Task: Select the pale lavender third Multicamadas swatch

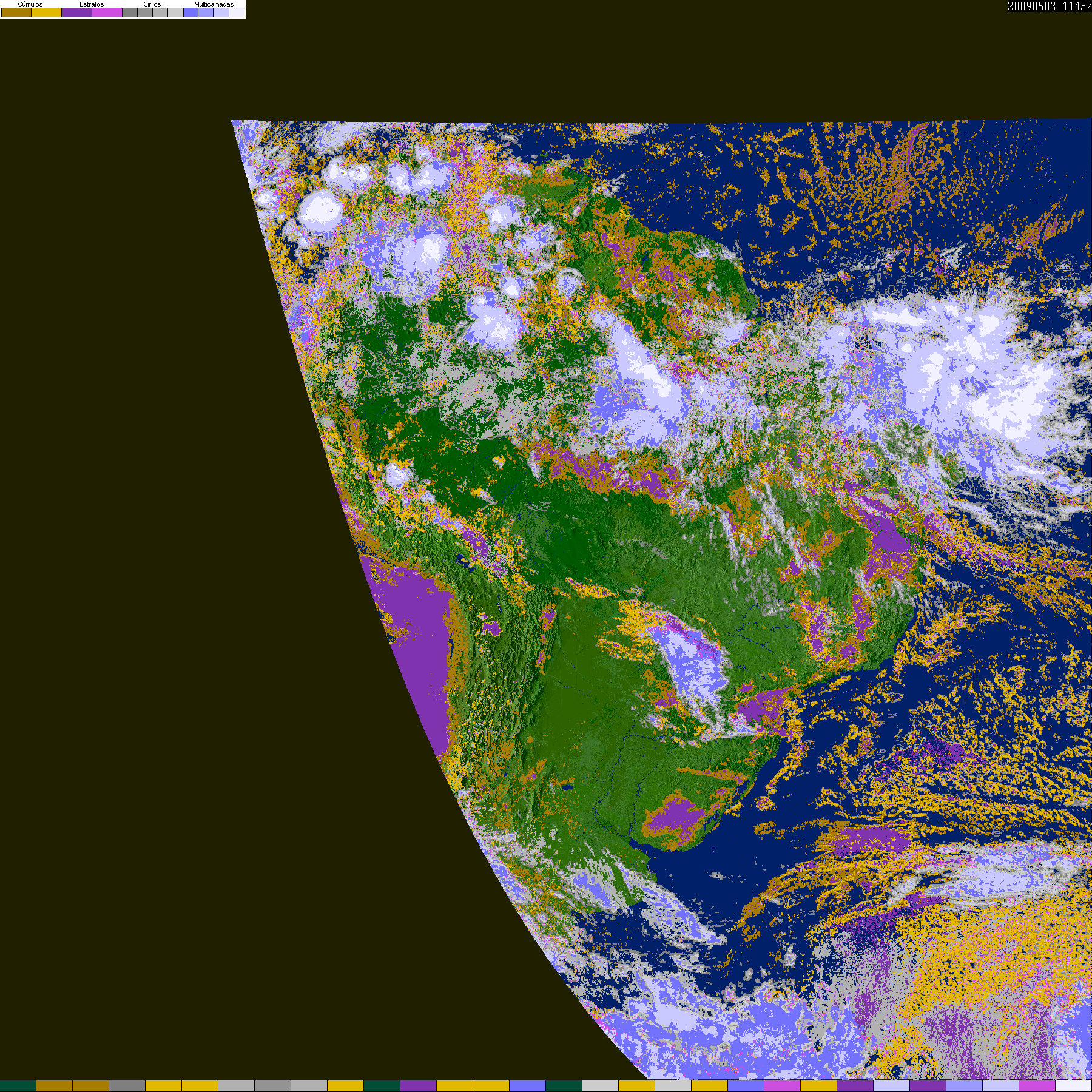Action: click(x=221, y=12)
